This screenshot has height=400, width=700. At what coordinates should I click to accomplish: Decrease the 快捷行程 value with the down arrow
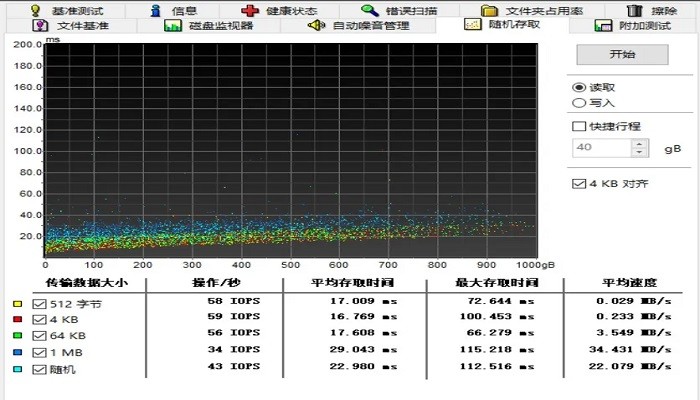(x=640, y=152)
